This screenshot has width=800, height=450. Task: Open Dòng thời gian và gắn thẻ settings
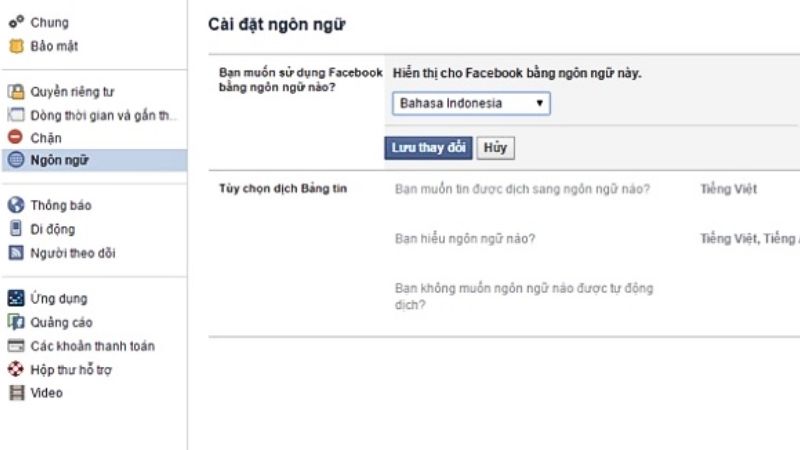coord(104,116)
